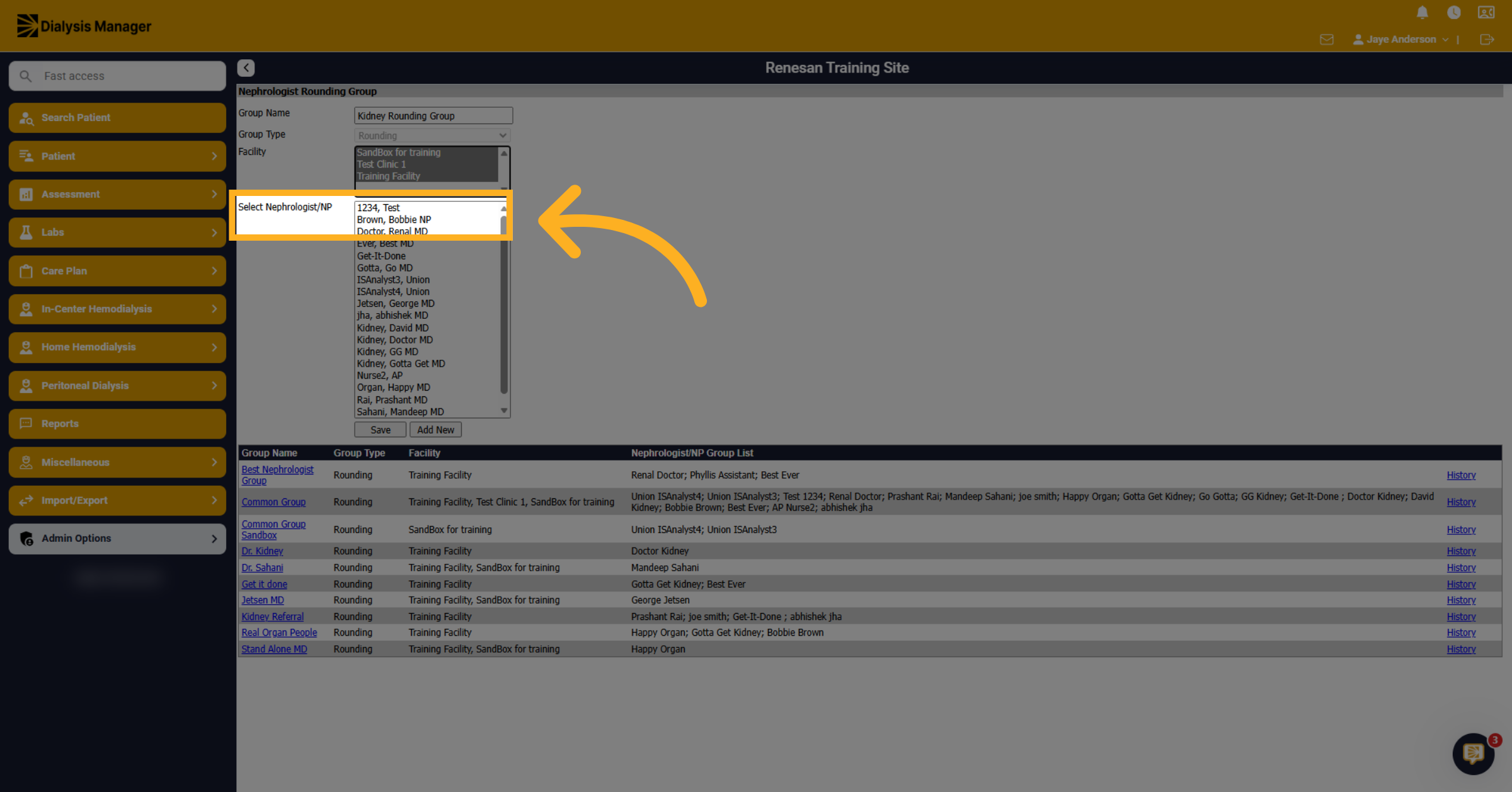Click the Care Plan clipboard icon
Screen dimensions: 1512x792
(26, 271)
